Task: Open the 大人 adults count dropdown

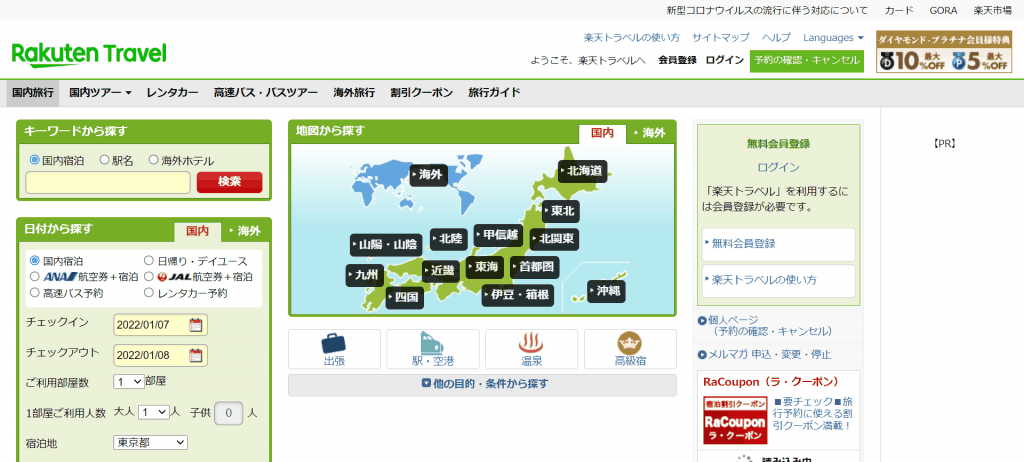Action: (x=153, y=412)
